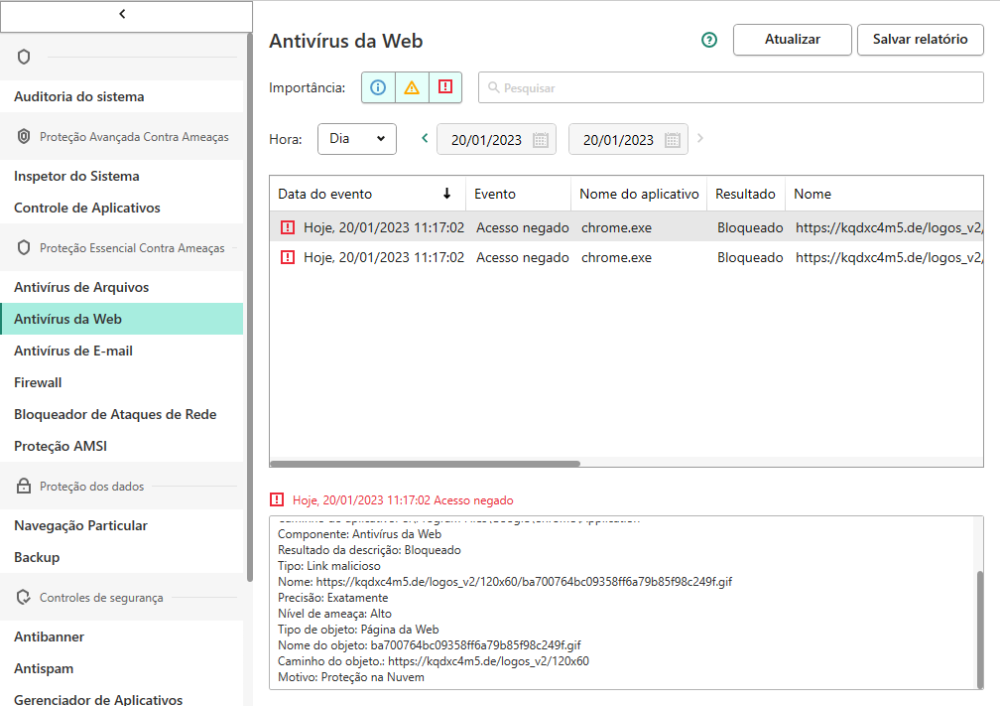Viewport: 1000px width, 706px height.
Task: Click Proteção Essencial Contra Ameaças shield icon
Action: (24, 247)
